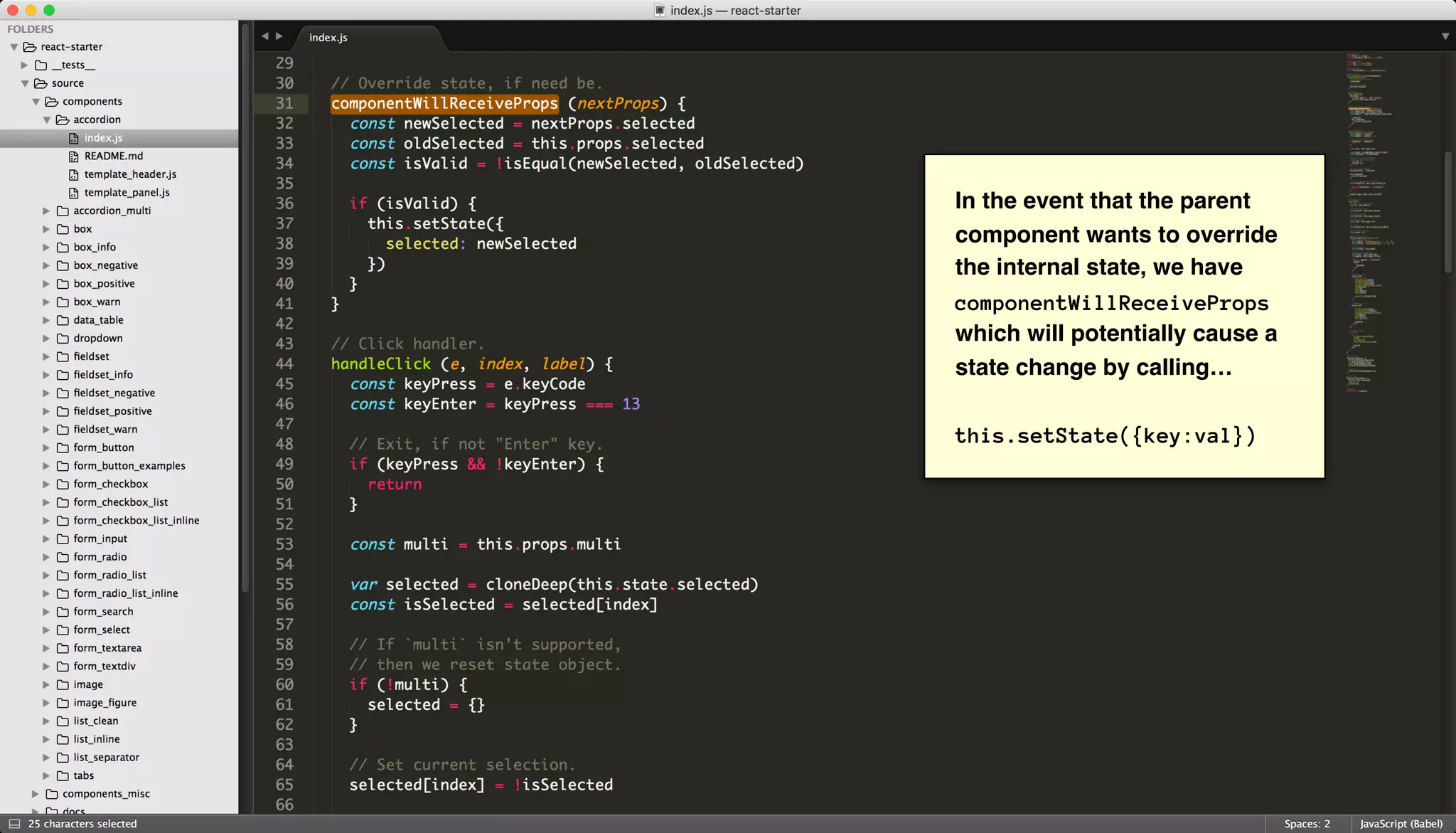Click line number 44 in gutter

(284, 364)
